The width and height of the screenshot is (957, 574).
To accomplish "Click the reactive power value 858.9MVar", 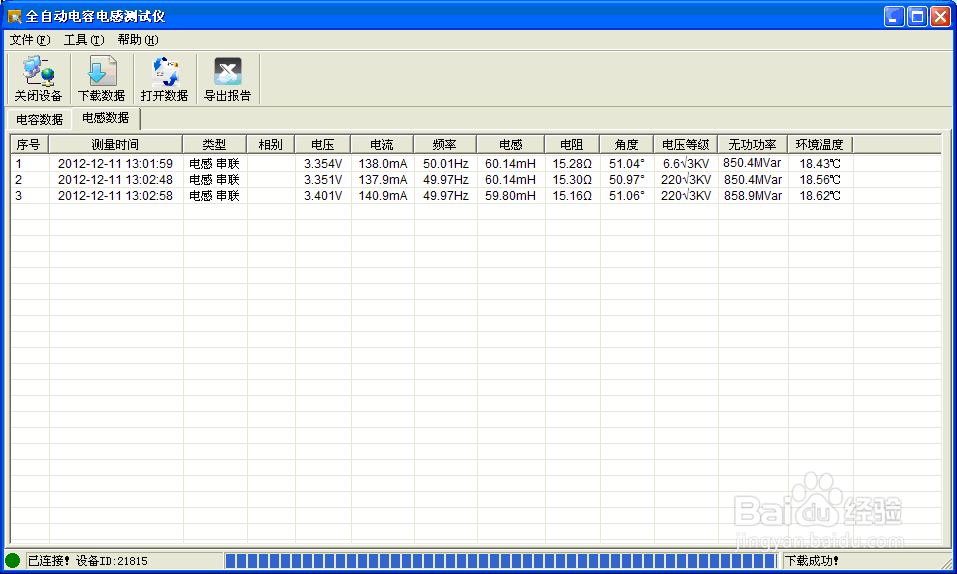I will [x=753, y=195].
